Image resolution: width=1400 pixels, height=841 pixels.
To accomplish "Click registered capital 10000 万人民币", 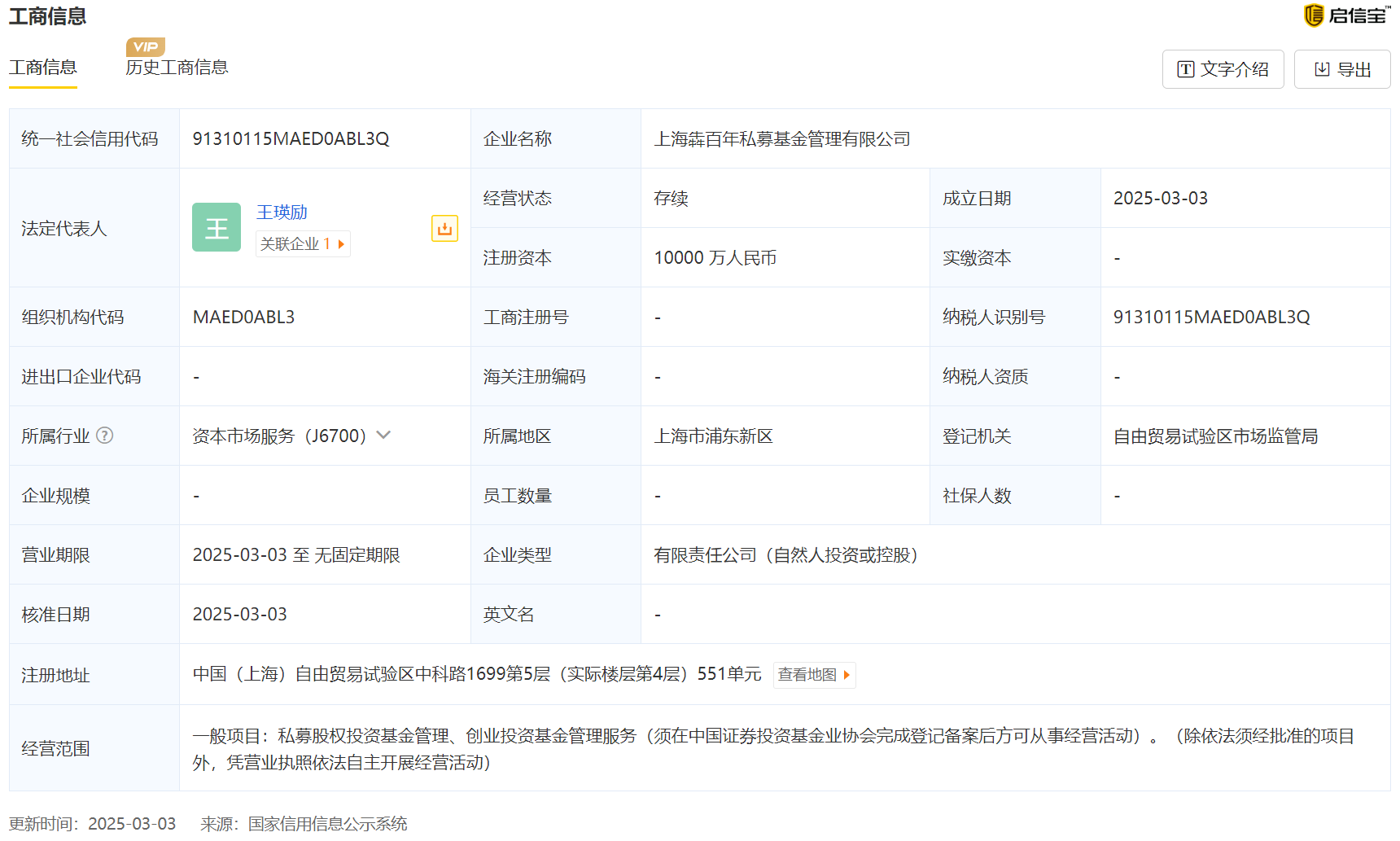I will pyautogui.click(x=715, y=258).
